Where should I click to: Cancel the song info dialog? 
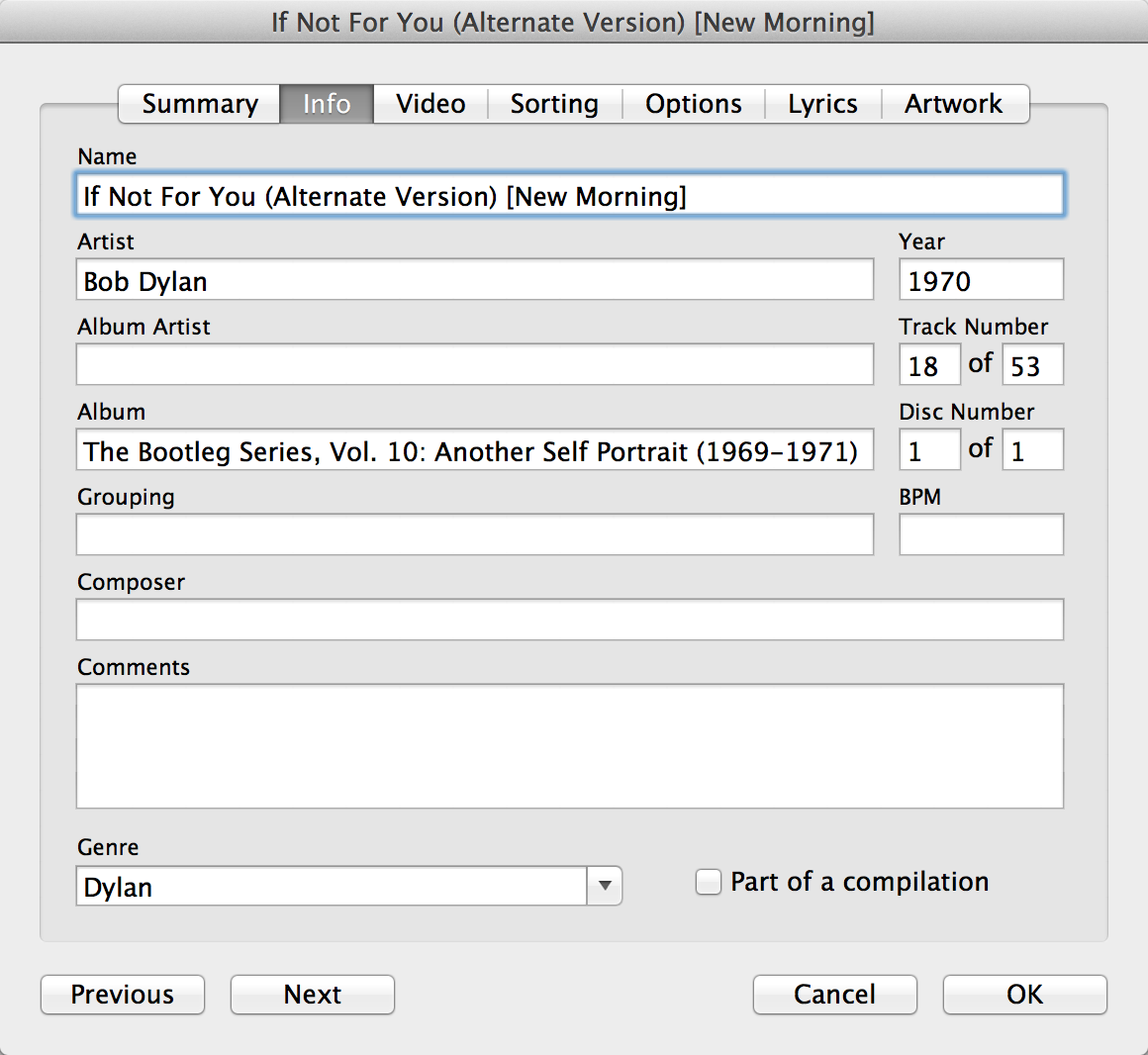point(834,995)
